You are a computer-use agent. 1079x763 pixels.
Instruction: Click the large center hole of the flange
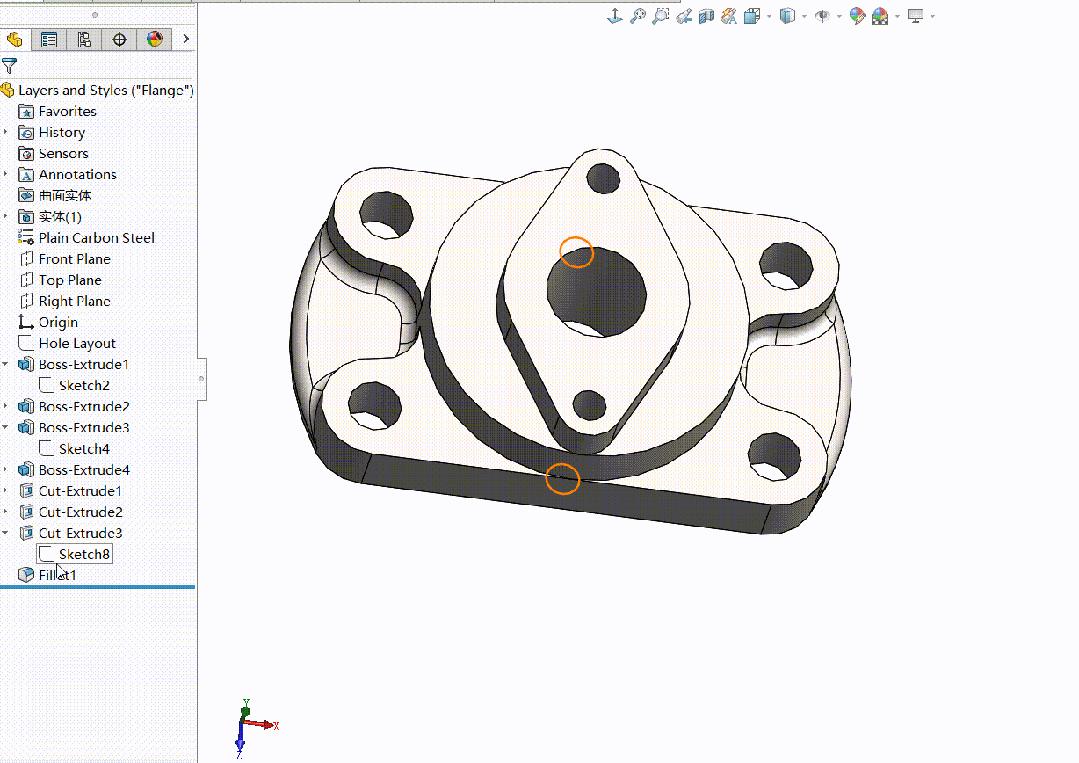tap(596, 292)
